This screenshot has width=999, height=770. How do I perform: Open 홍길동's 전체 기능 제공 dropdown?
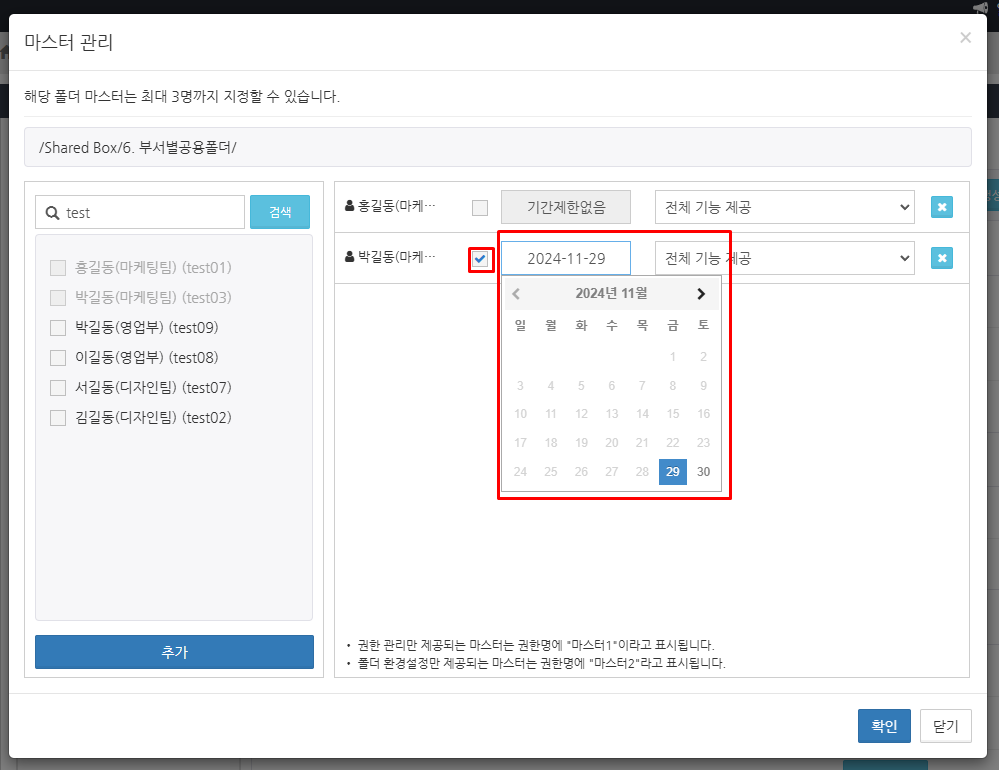[784, 207]
